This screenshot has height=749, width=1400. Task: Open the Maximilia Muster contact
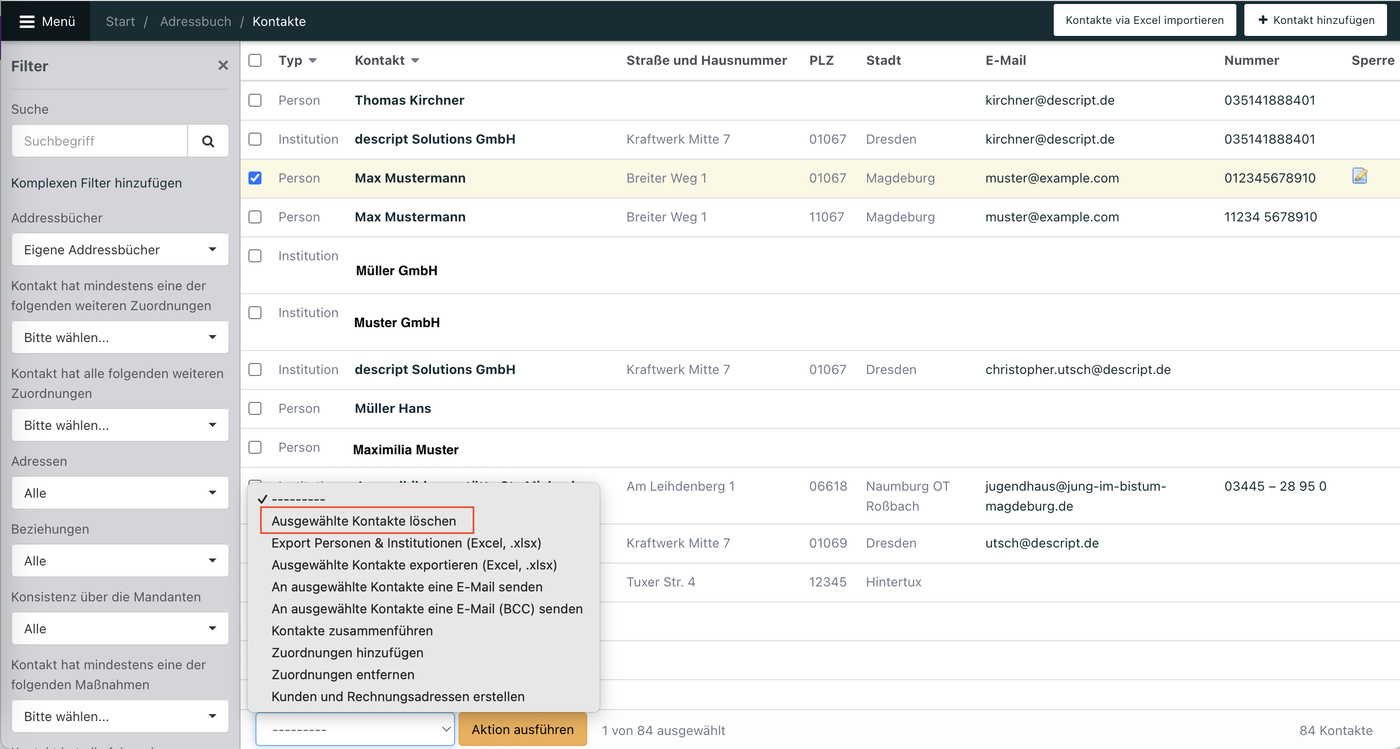pos(406,450)
